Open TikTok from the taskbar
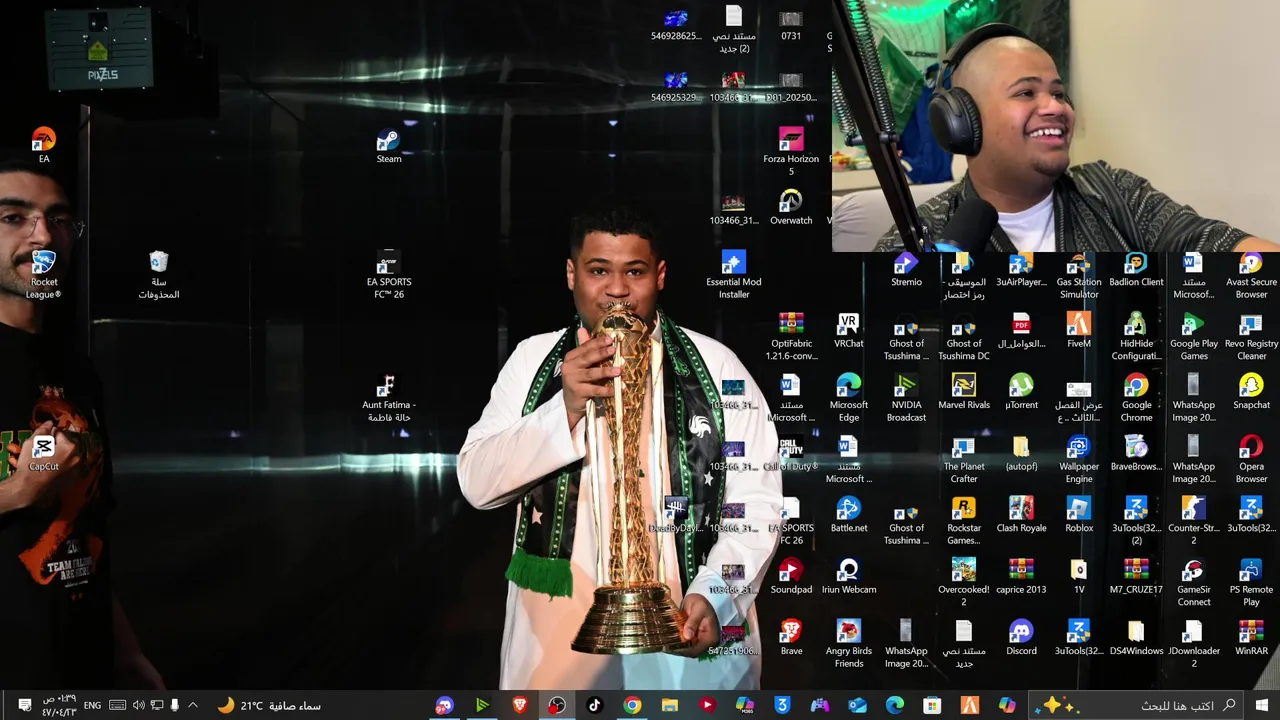Screen dimensions: 1280x720 click(594, 705)
